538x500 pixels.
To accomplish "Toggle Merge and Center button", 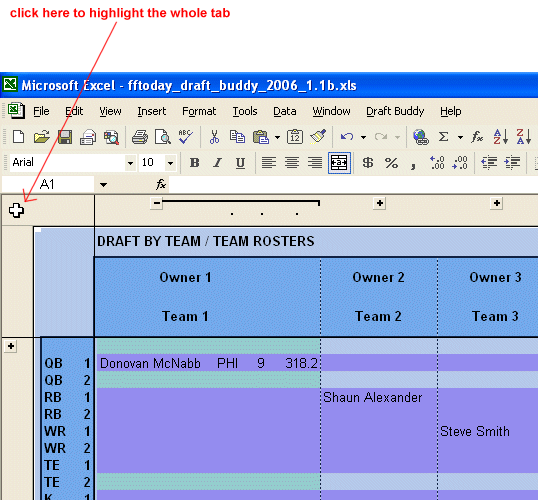I will click(x=339, y=163).
